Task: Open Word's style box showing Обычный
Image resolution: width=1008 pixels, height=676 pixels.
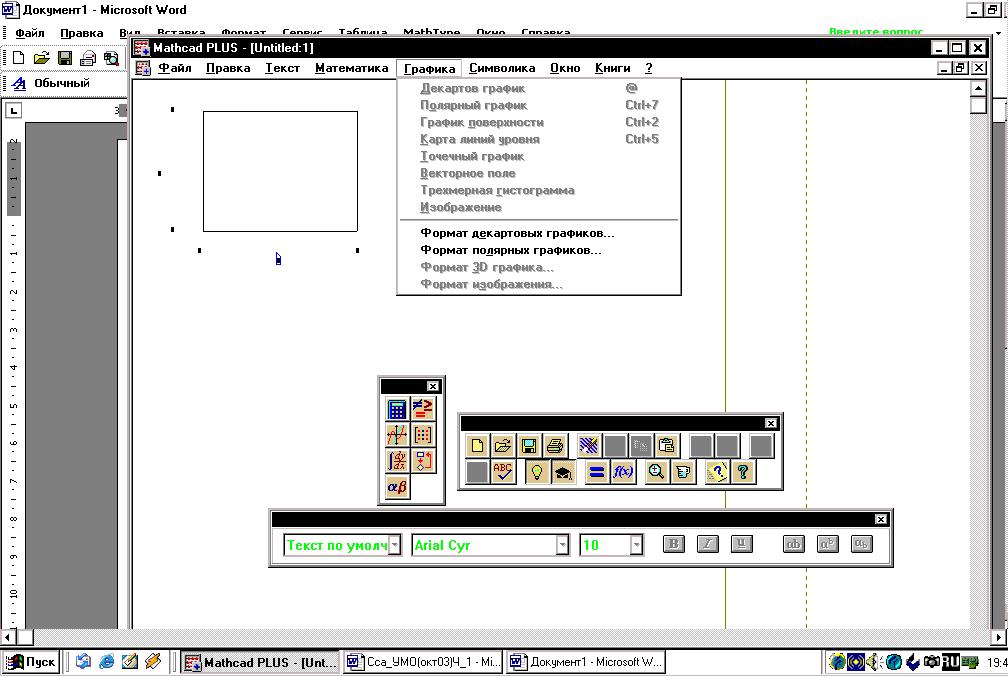Action: click(x=62, y=83)
